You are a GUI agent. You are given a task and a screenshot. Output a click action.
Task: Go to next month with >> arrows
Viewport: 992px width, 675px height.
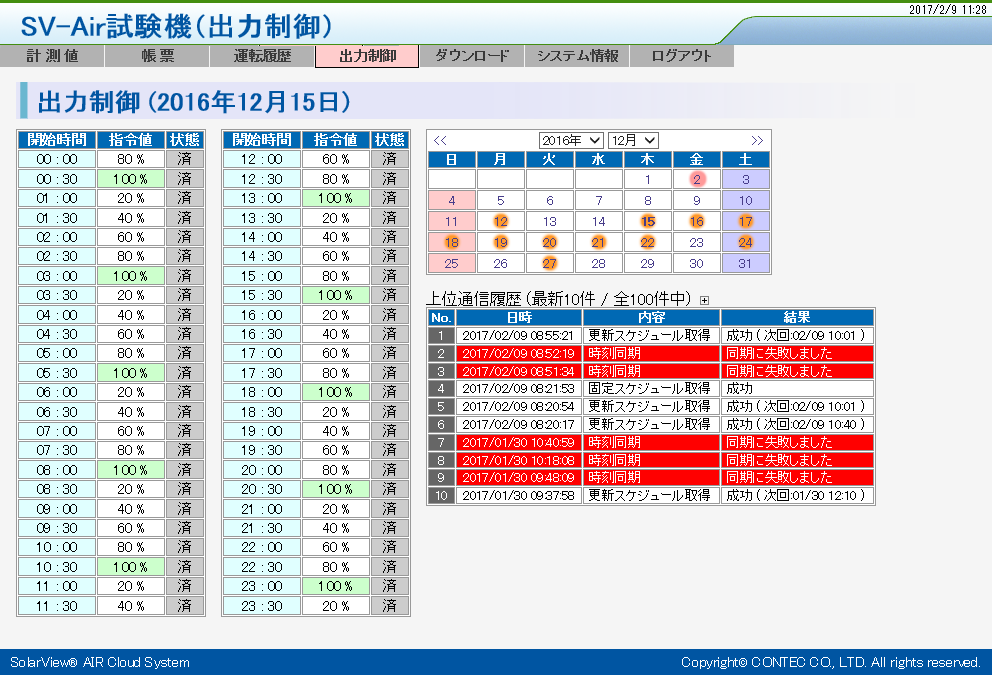757,140
